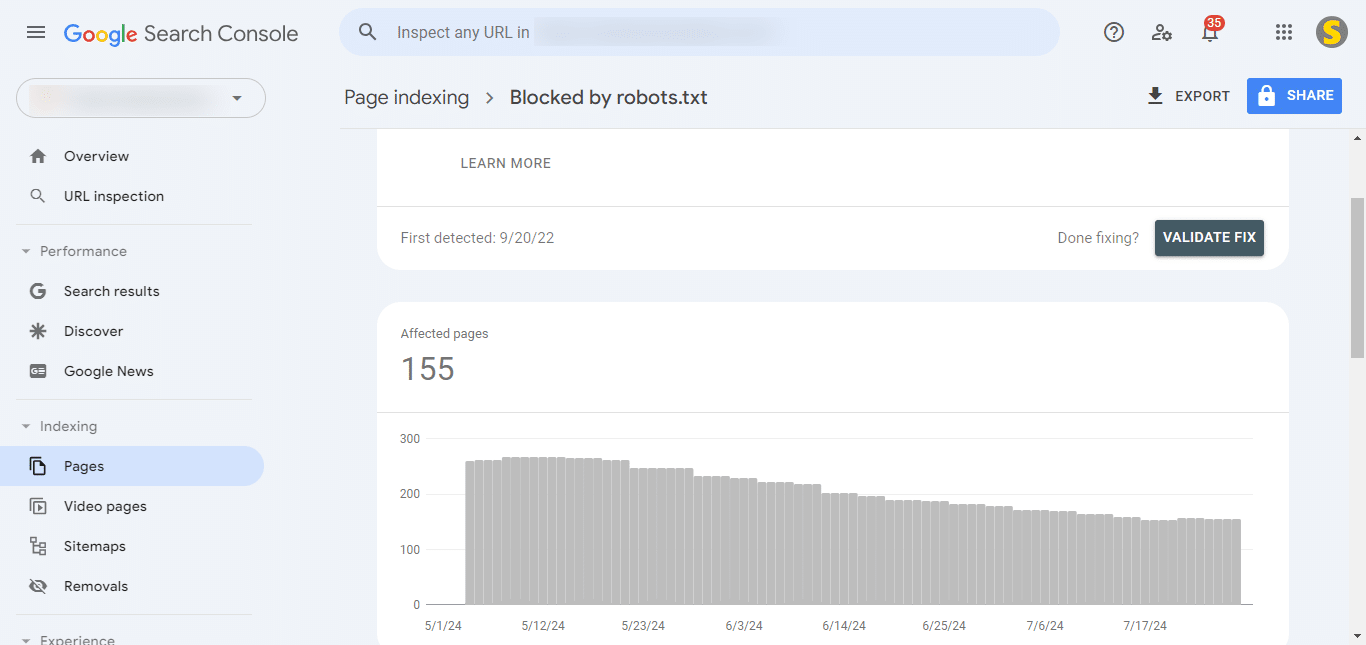
Task: Open the Discover report
Action: click(132, 331)
